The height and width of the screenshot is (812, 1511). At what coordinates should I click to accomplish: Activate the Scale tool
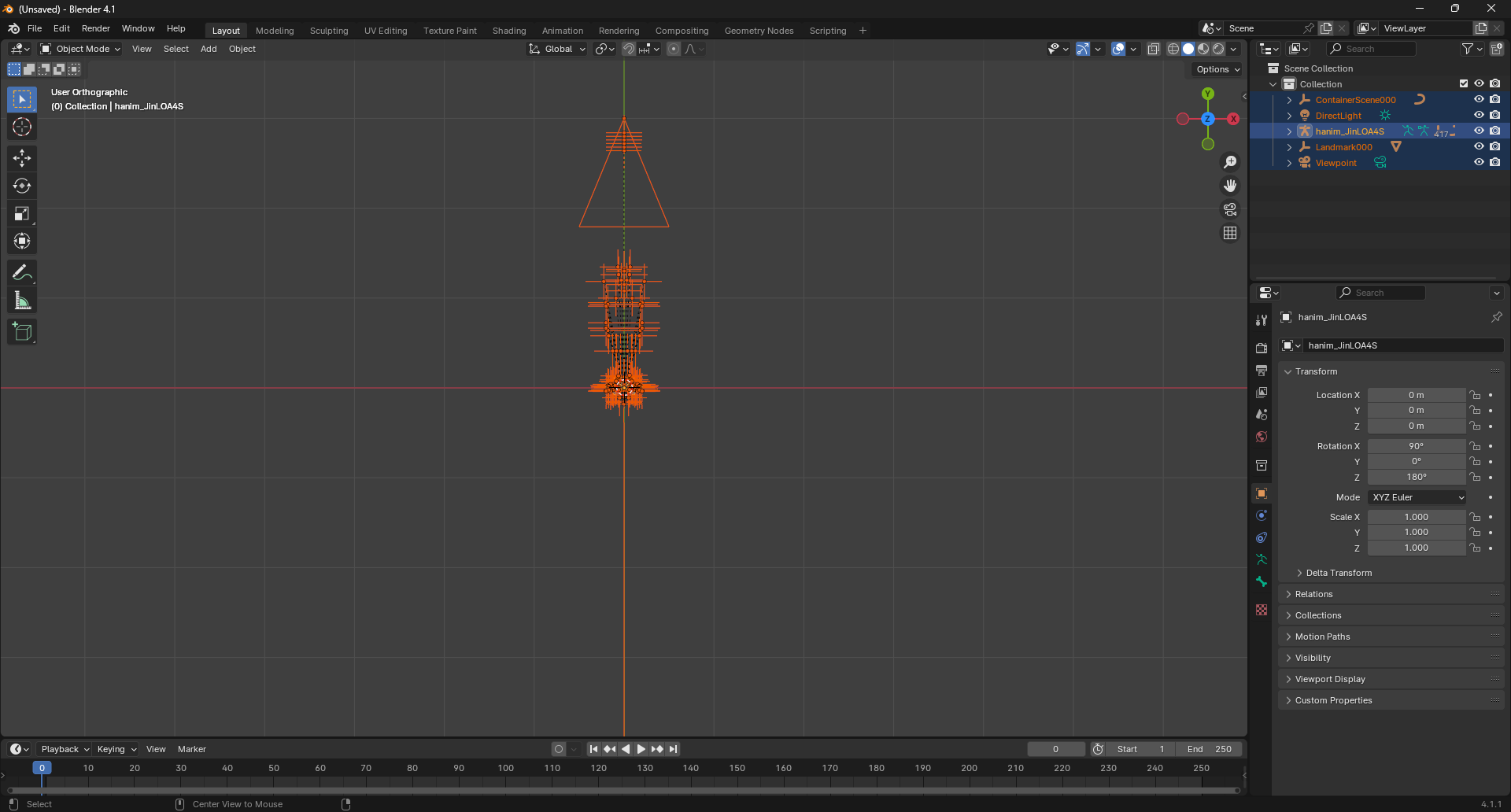(22, 213)
